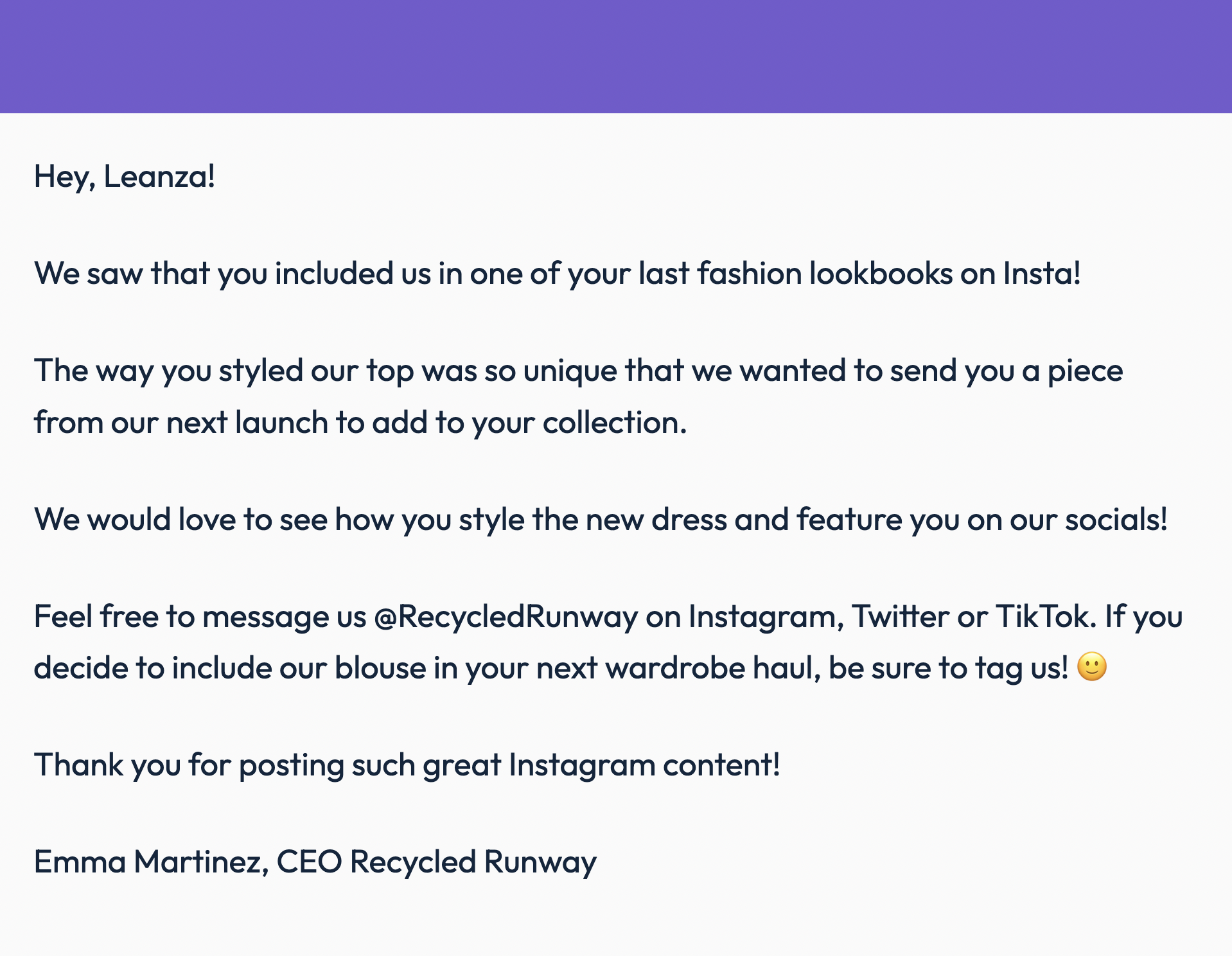Click the word 'Twitter' in the message
1232x956 pixels.
(901, 616)
